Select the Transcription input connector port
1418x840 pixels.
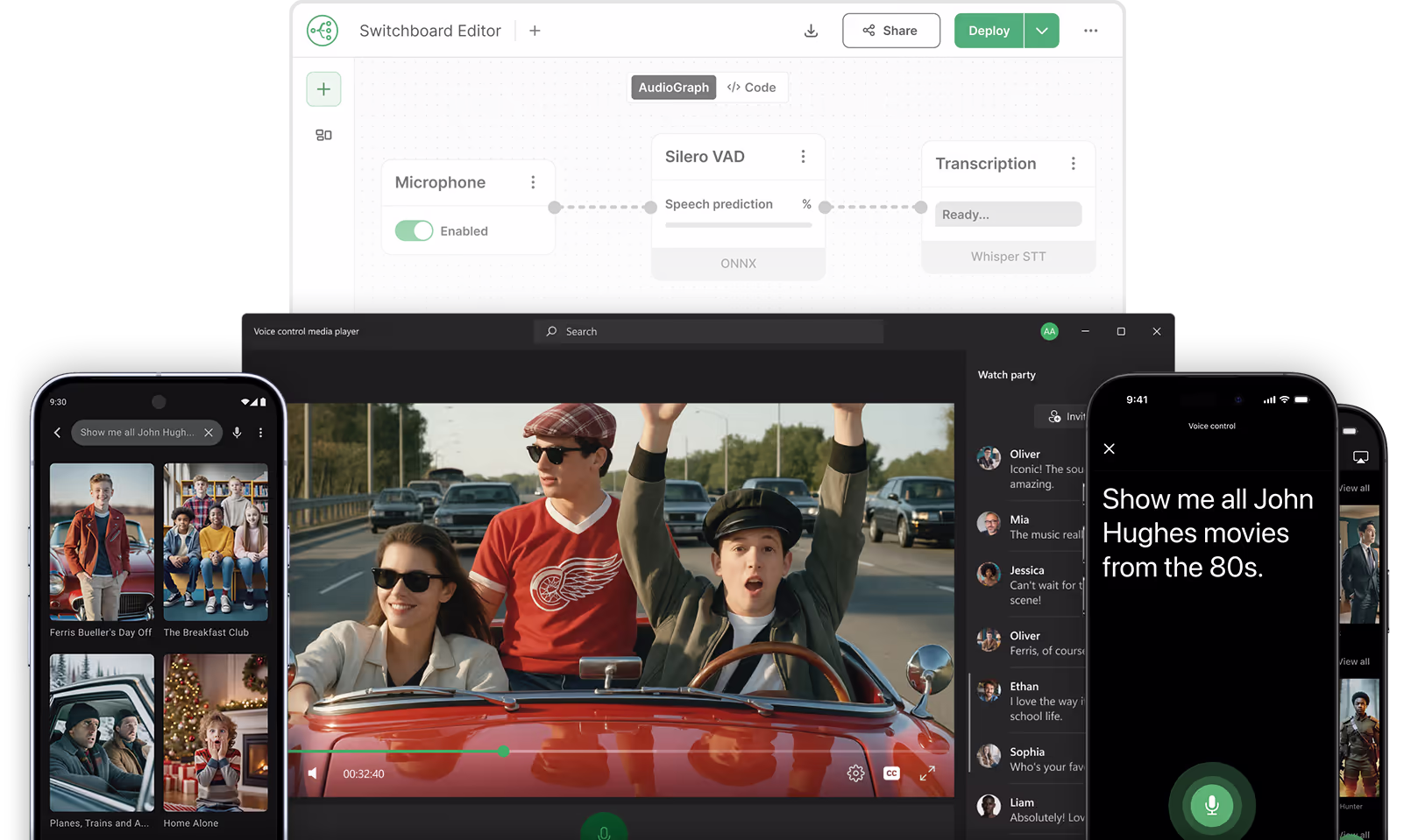pos(920,208)
